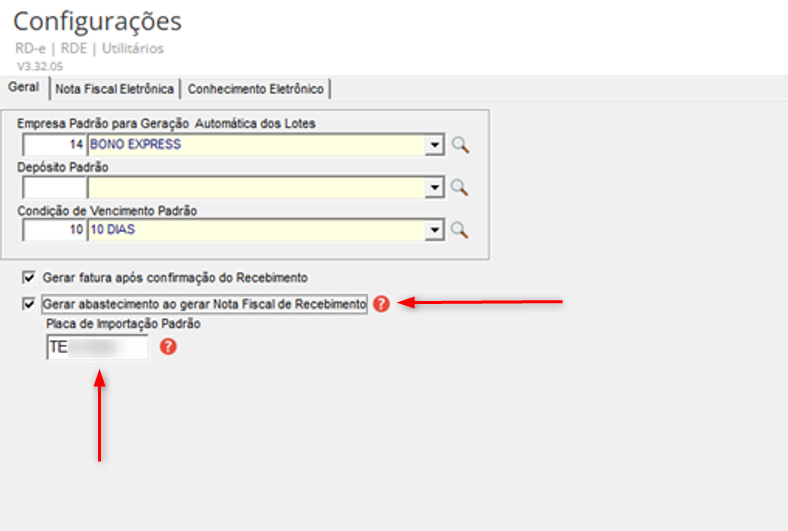The width and height of the screenshot is (788, 531).
Task: Expand the BONO EXPRESS company dropdown
Action: tap(434, 145)
